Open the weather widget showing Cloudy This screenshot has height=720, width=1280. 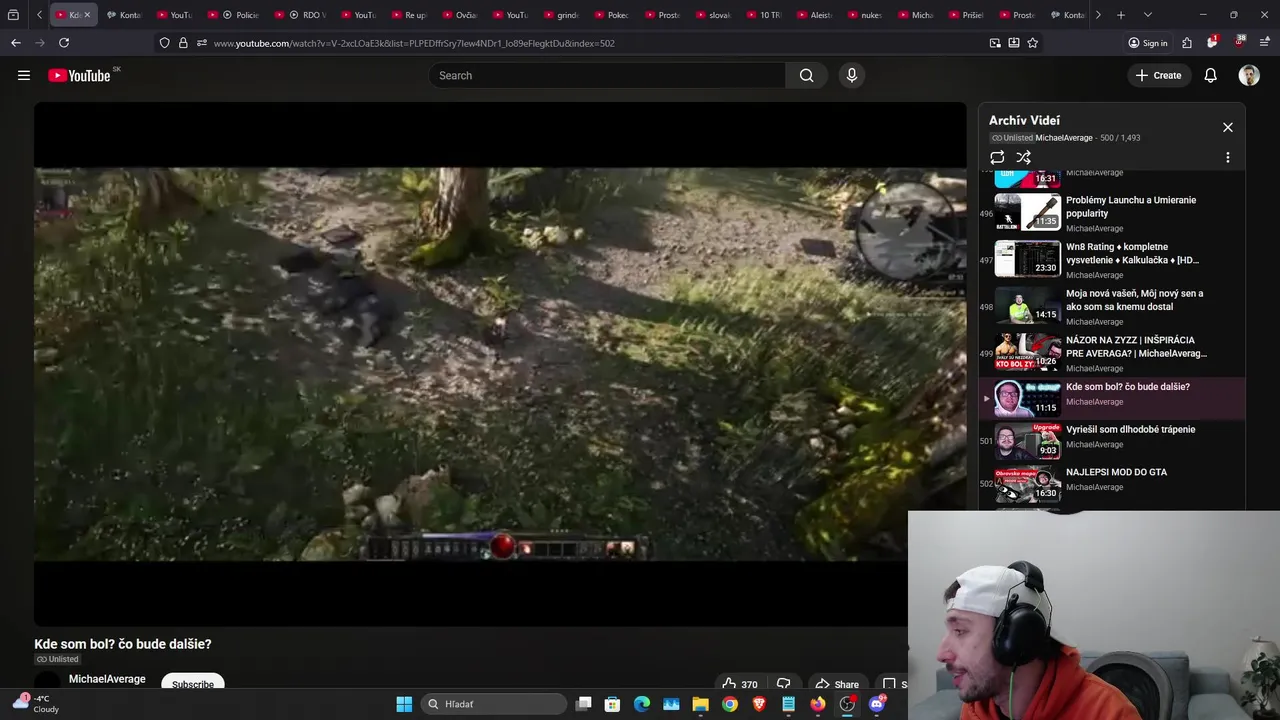click(x=35, y=704)
